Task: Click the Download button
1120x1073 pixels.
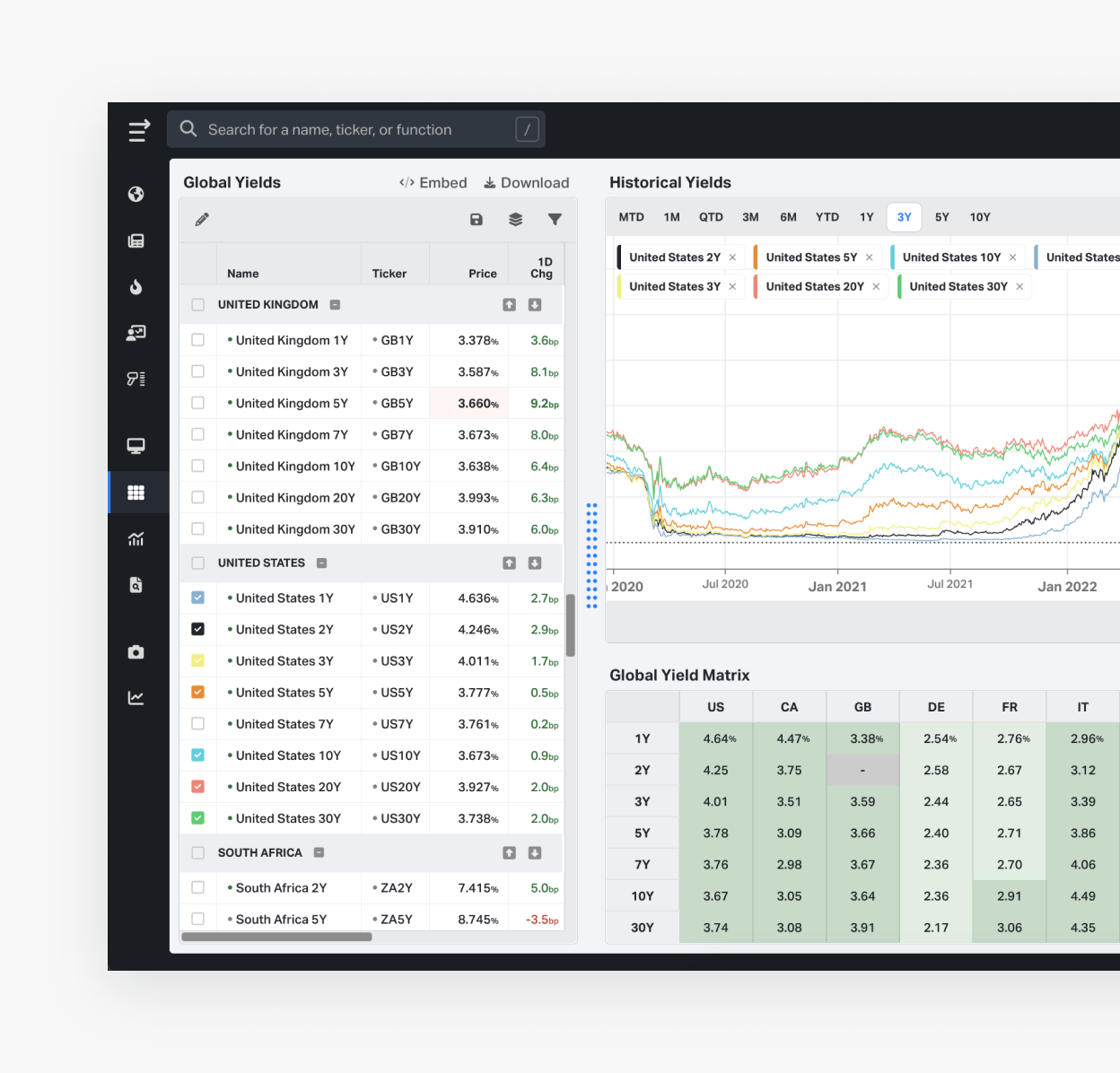Action: coord(527,183)
